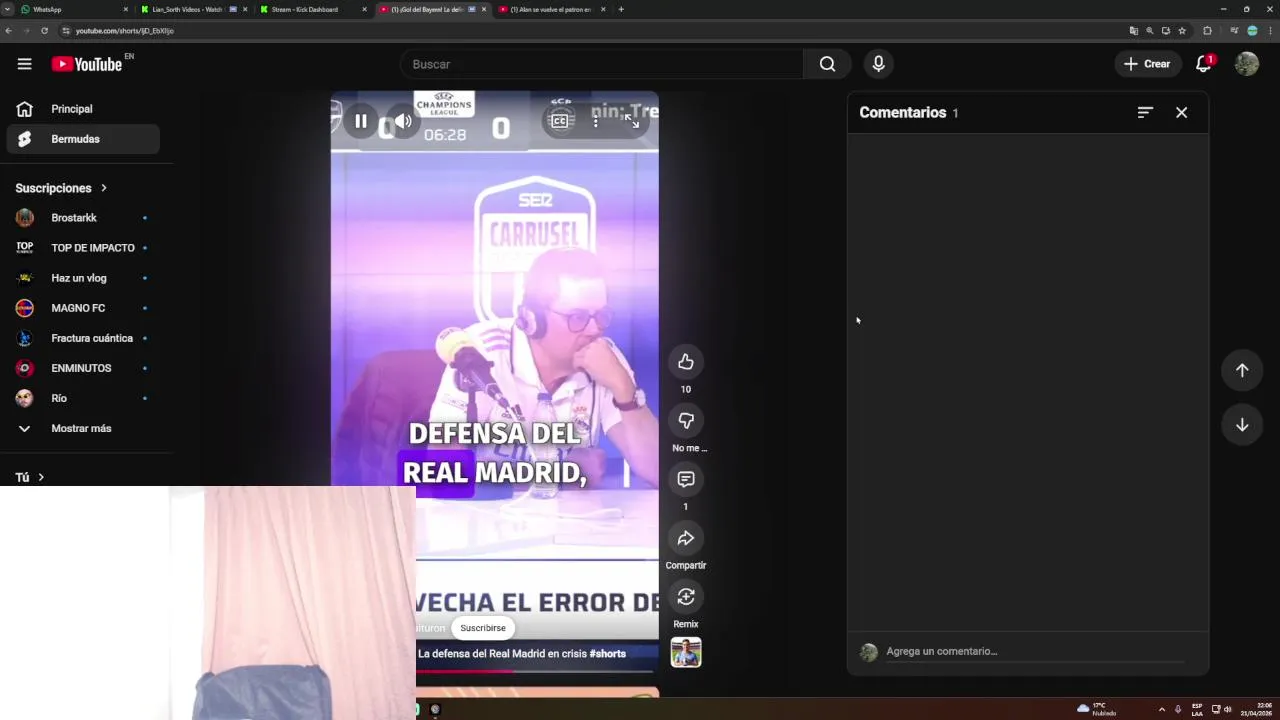Image resolution: width=1280 pixels, height=720 pixels.
Task: Bookmark this page with the star
Action: (x=1182, y=31)
